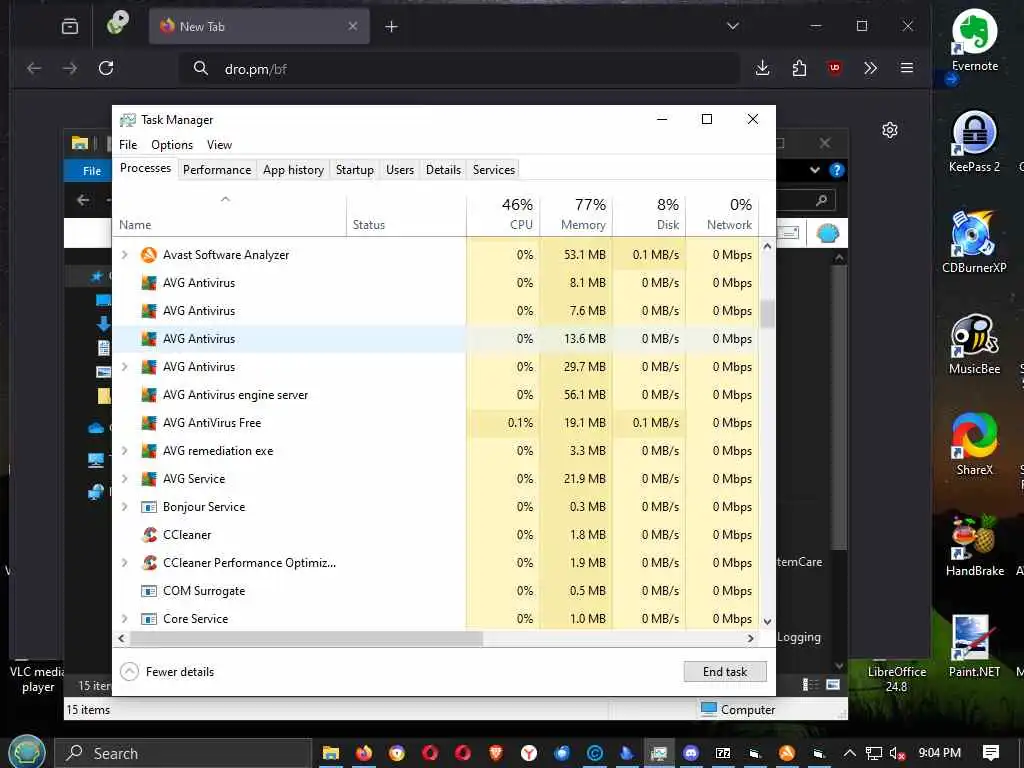Click Fewer details in Task Manager

click(167, 671)
